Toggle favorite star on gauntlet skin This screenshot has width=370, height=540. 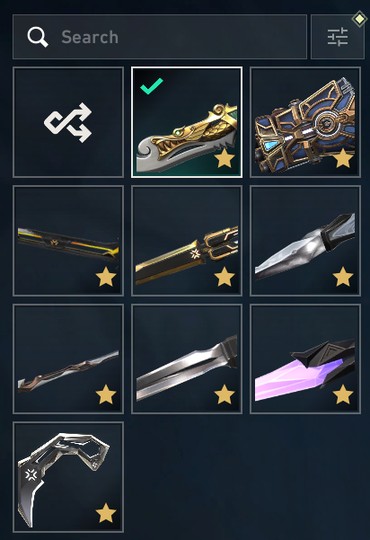click(343, 159)
